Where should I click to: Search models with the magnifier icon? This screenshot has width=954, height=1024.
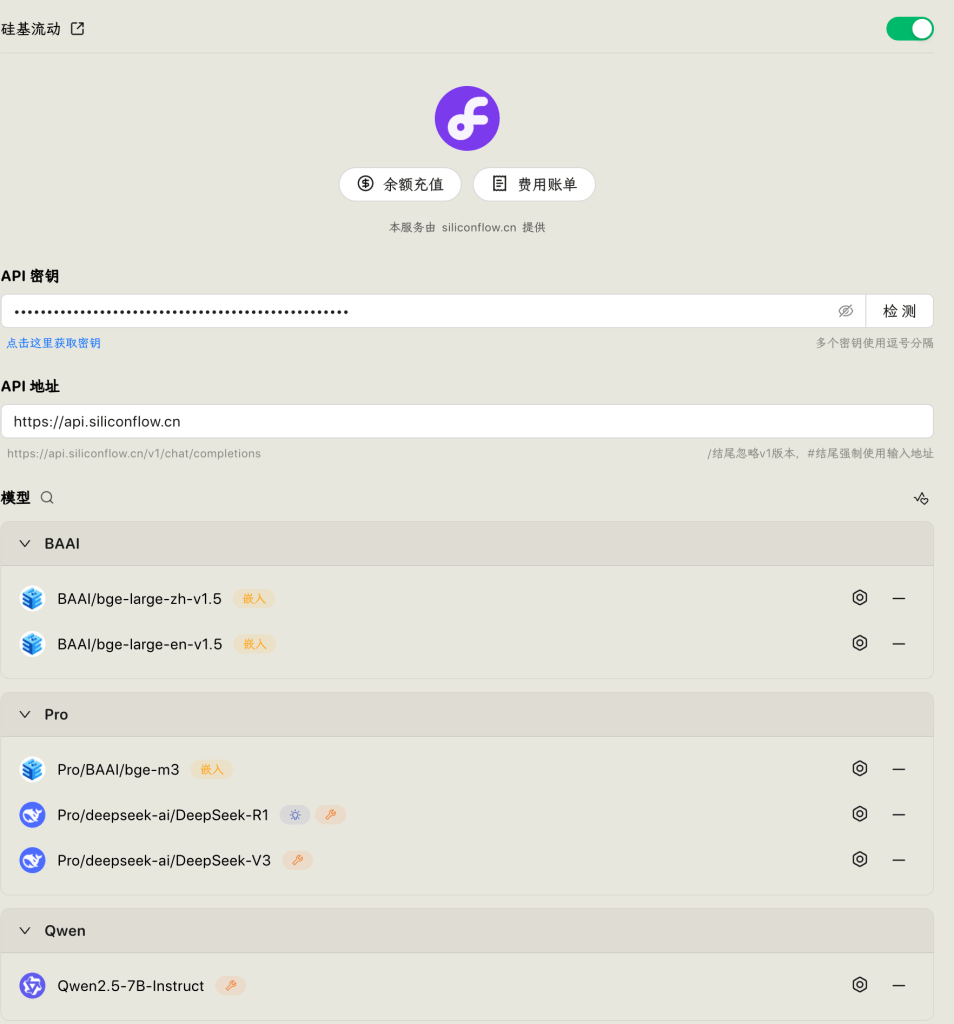(x=47, y=498)
